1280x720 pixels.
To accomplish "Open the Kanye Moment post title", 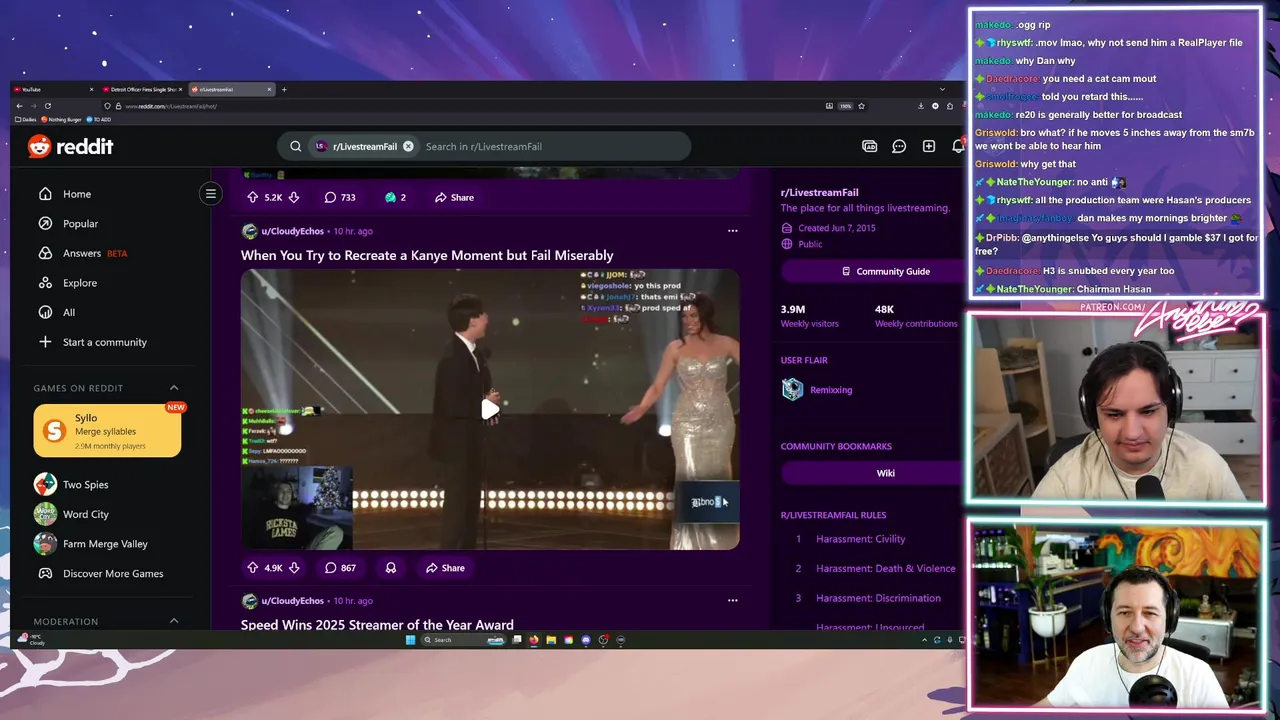I will pos(427,255).
